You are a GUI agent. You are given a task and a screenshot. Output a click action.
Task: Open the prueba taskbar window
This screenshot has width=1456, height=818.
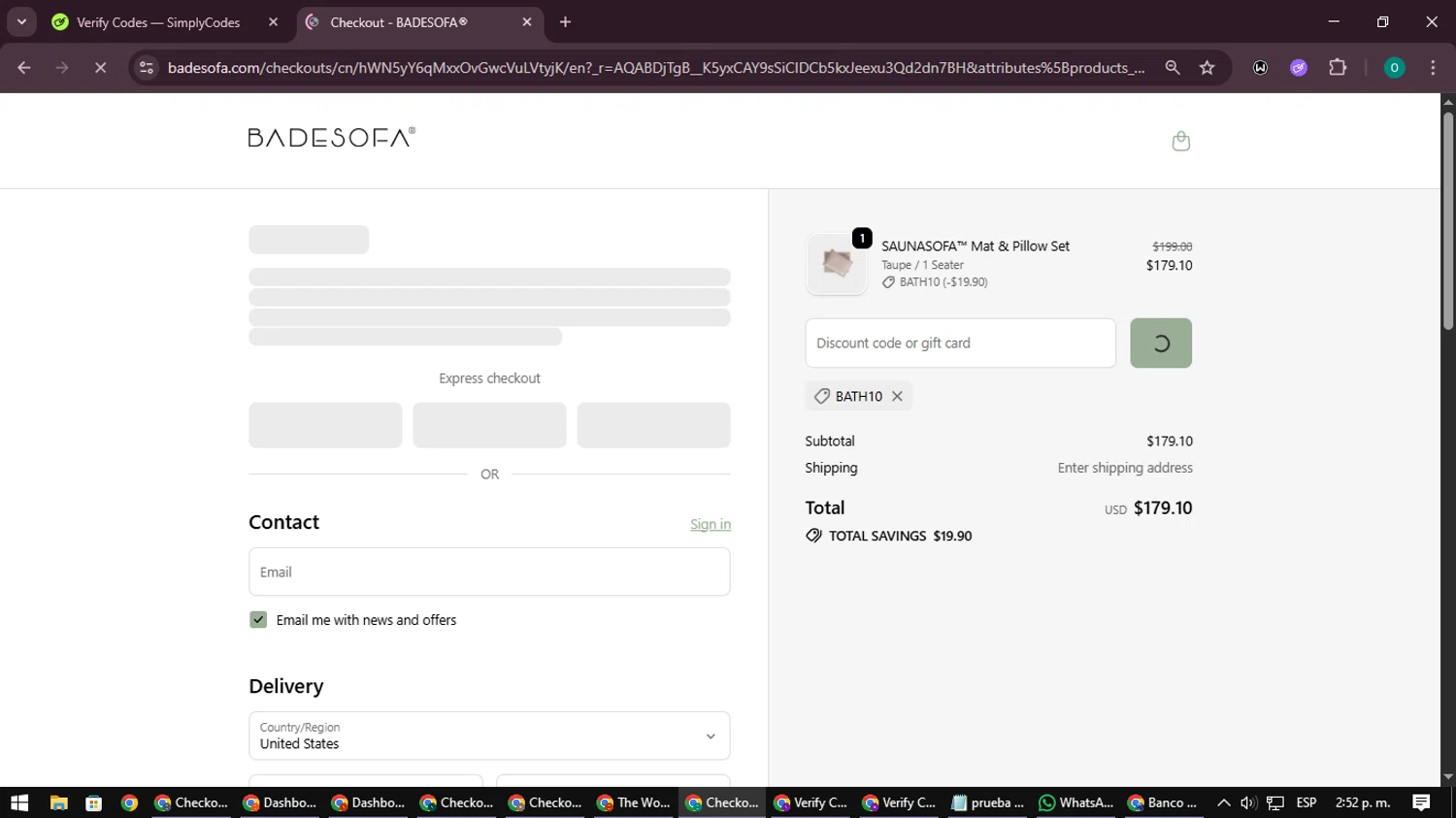click(987, 802)
